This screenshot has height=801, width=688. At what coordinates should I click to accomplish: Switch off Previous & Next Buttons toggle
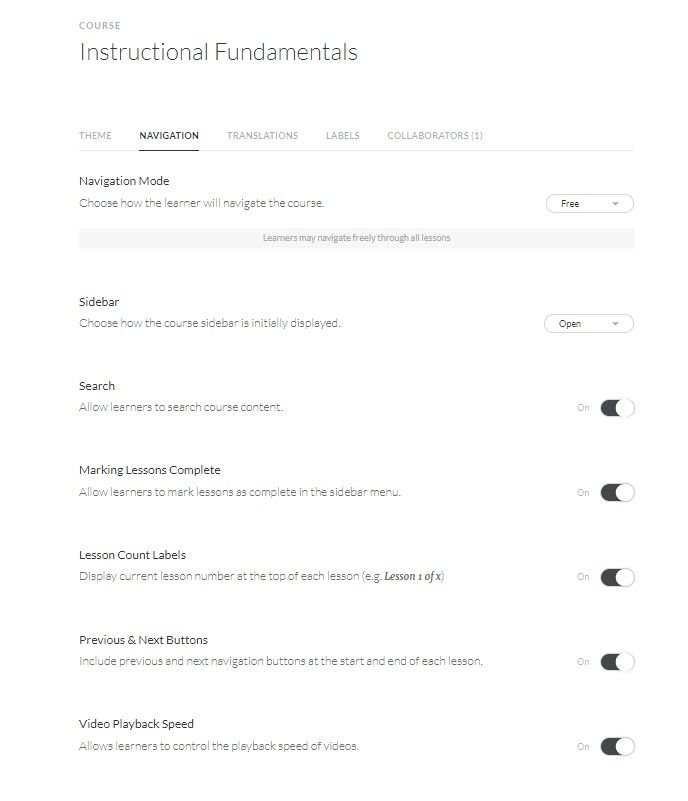617,662
